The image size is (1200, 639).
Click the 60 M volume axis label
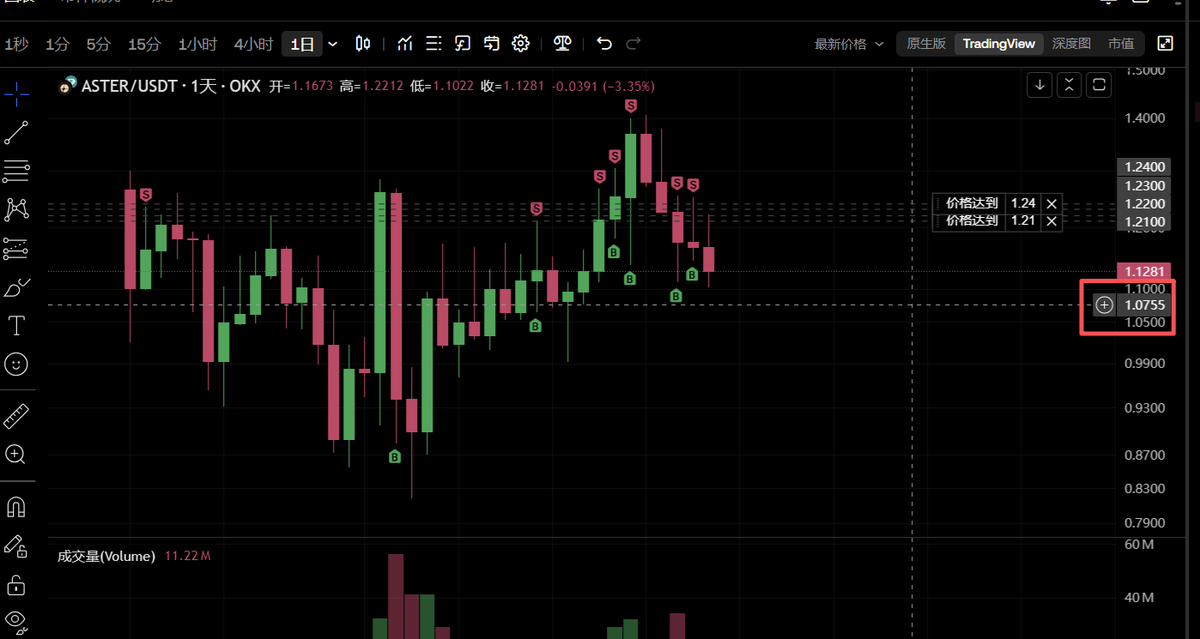[1140, 545]
